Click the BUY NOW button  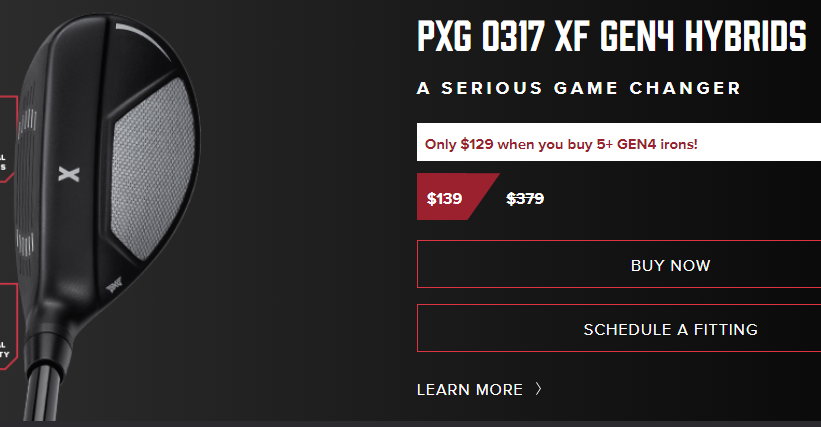coord(670,266)
